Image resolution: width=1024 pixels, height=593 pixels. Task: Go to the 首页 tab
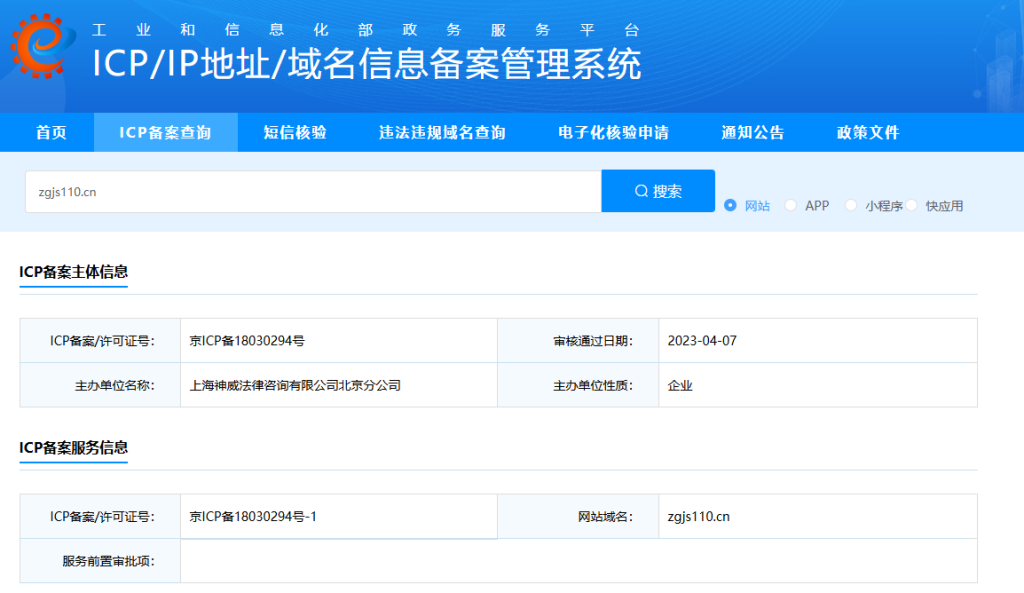(x=51, y=133)
